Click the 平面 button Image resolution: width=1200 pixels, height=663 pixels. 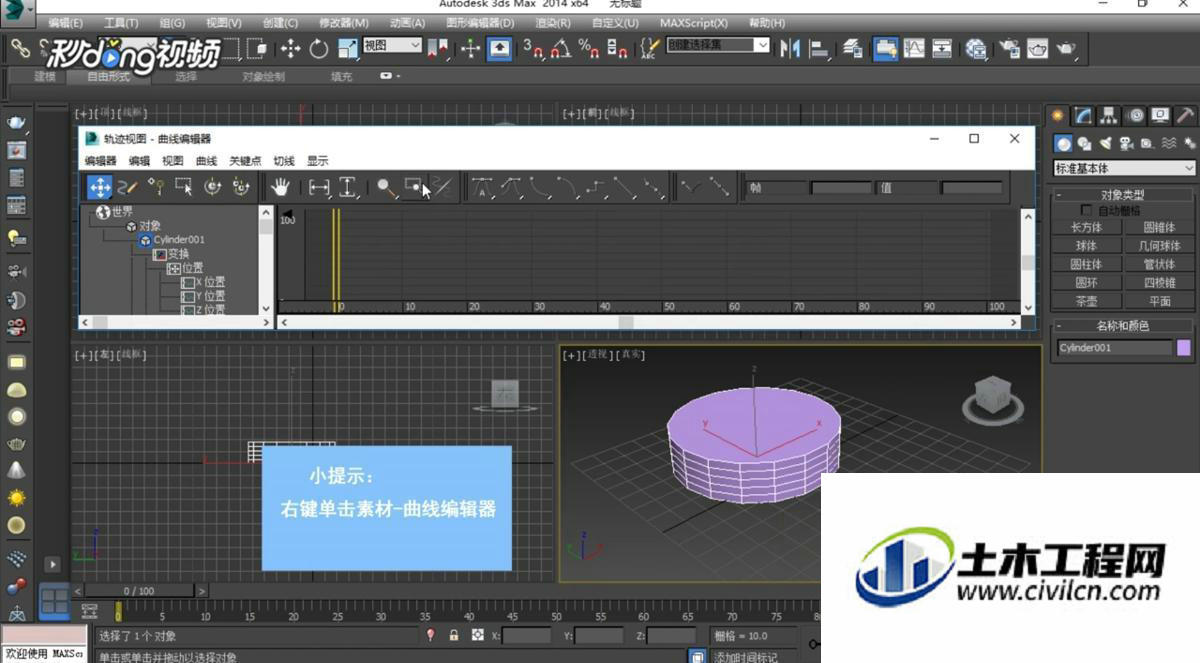[1159, 301]
